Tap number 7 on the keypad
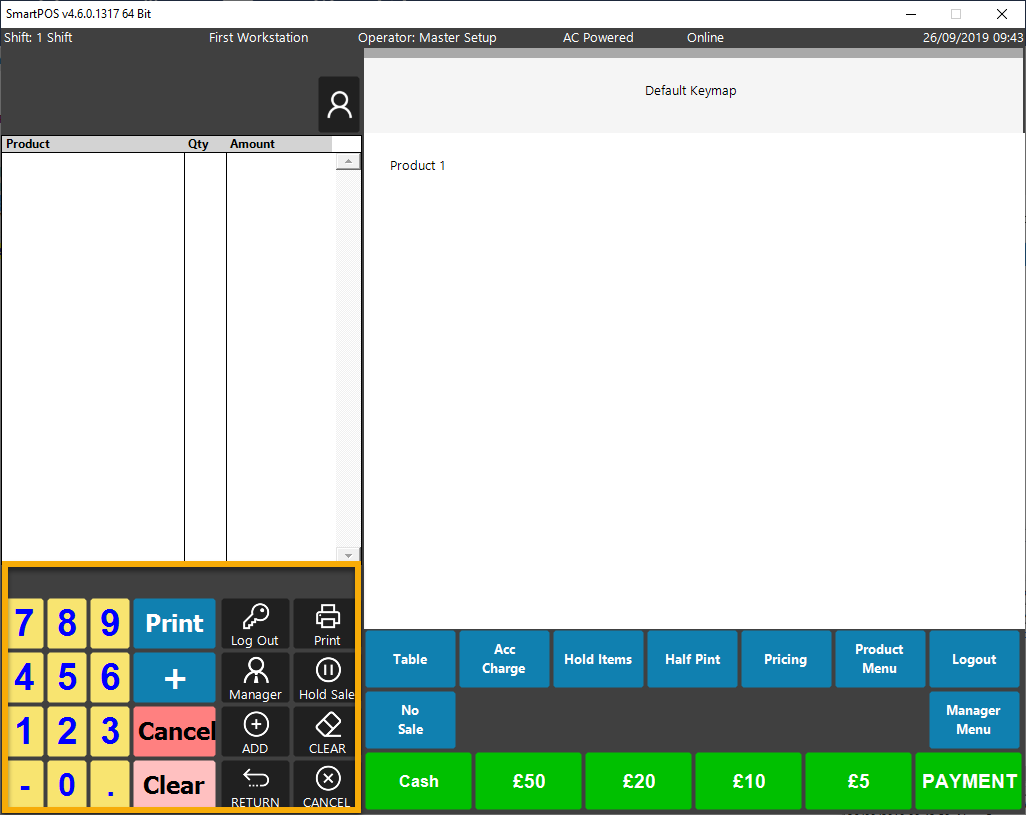 point(24,624)
